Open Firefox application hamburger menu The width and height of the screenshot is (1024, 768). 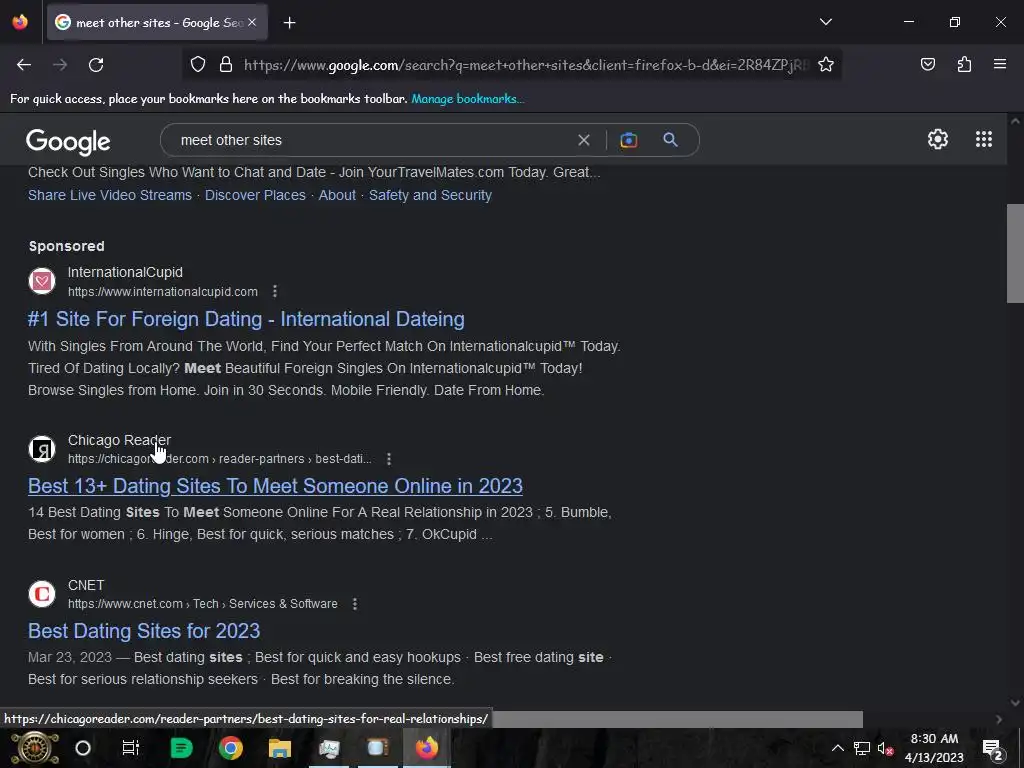[999, 64]
